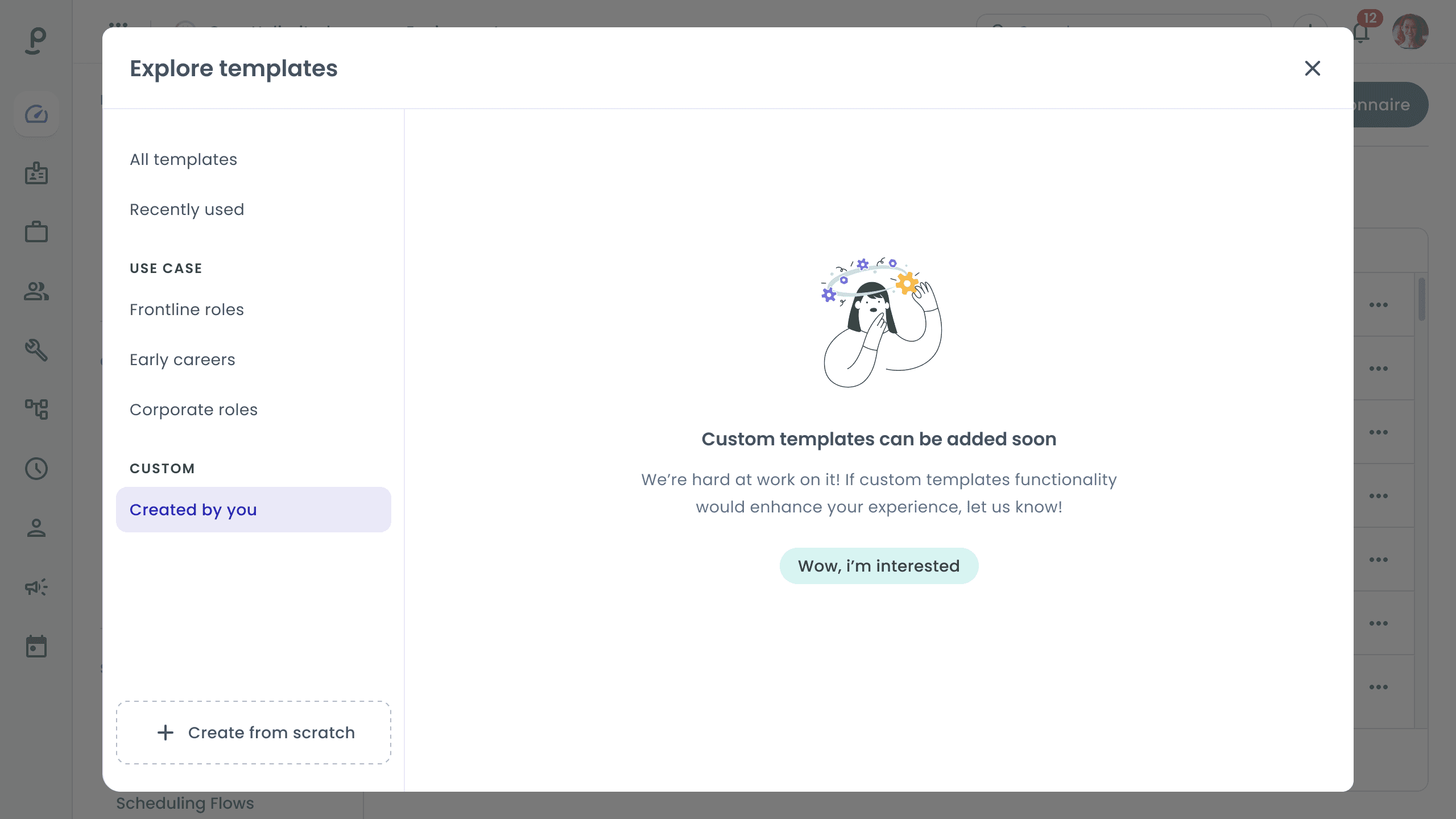Close the Explore templates dialog
This screenshot has width=1456, height=819.
(x=1312, y=68)
